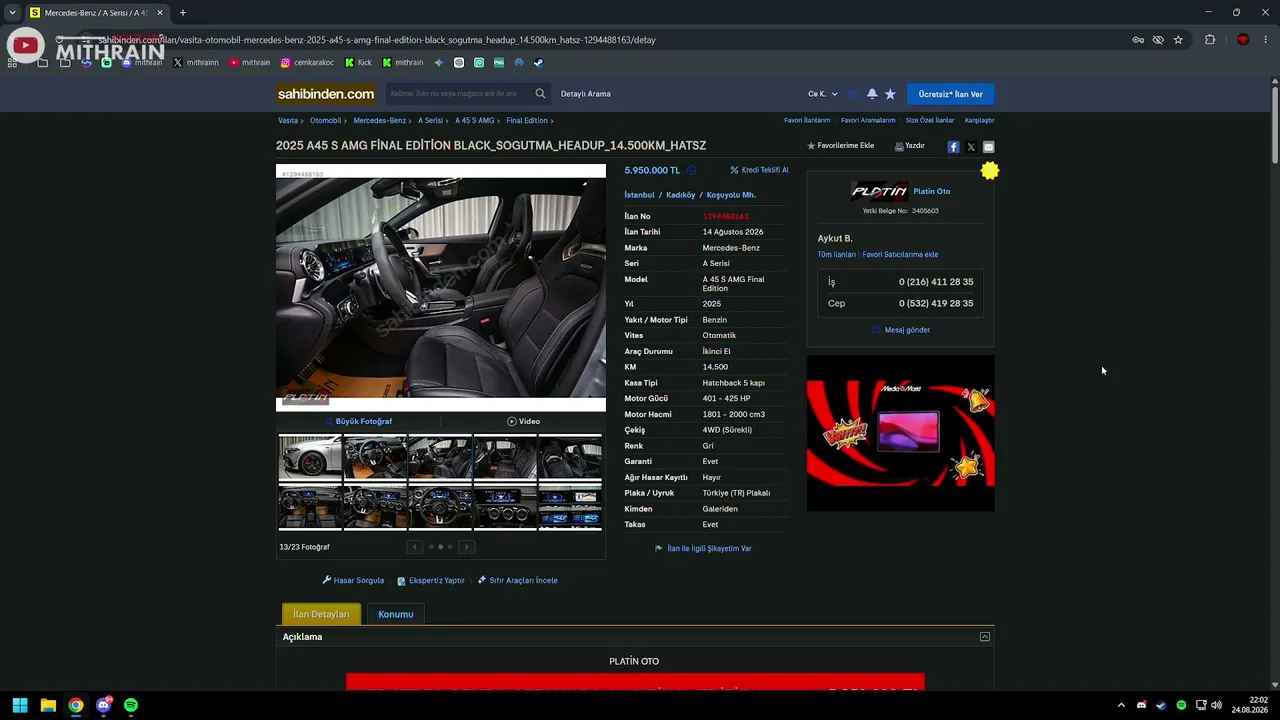Screen dimensions: 1280x720
Task: Open the Discord mithrain bookmark
Action: click(x=142, y=63)
